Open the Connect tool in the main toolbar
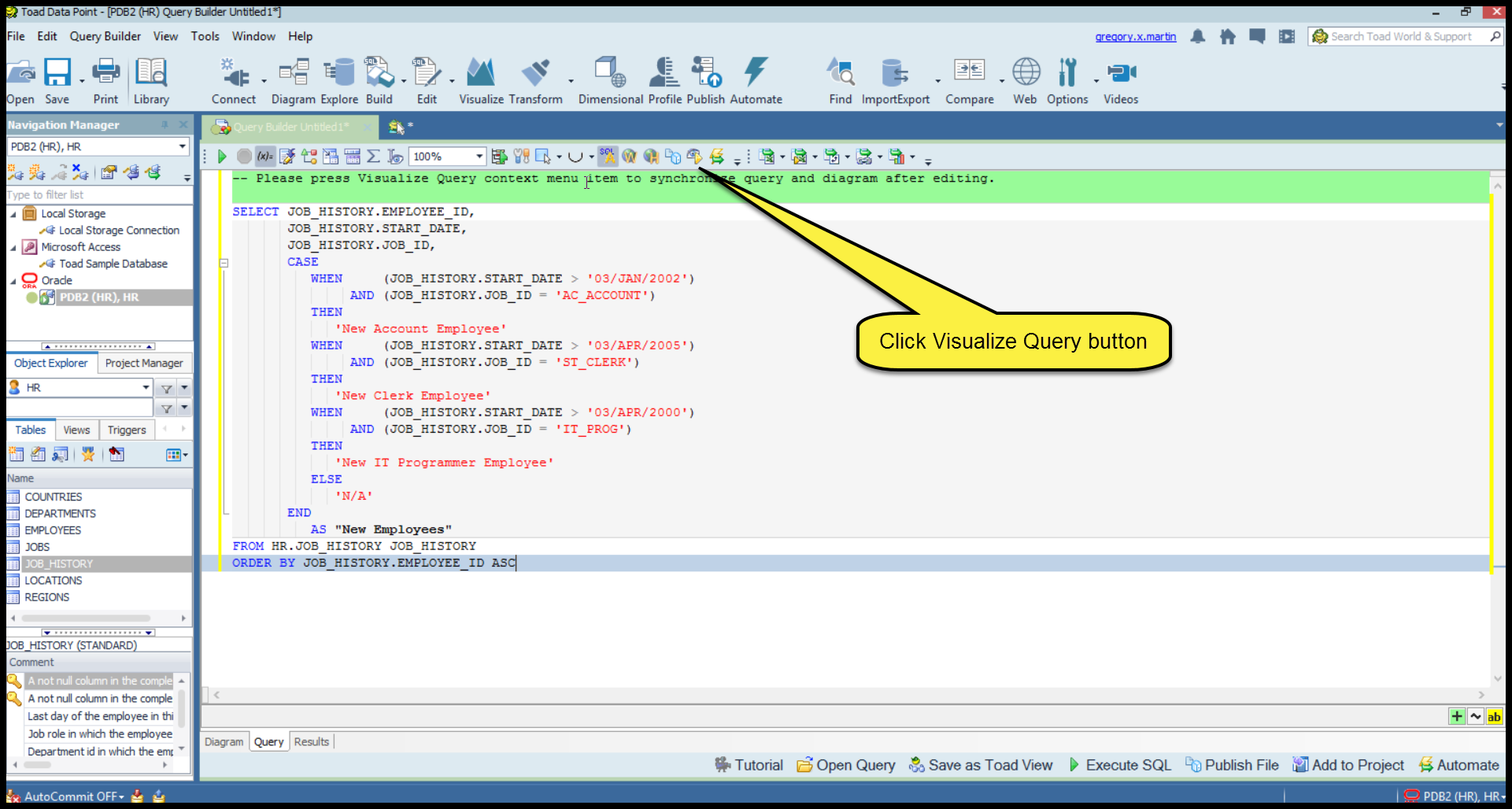The image size is (1512, 809). 234,81
